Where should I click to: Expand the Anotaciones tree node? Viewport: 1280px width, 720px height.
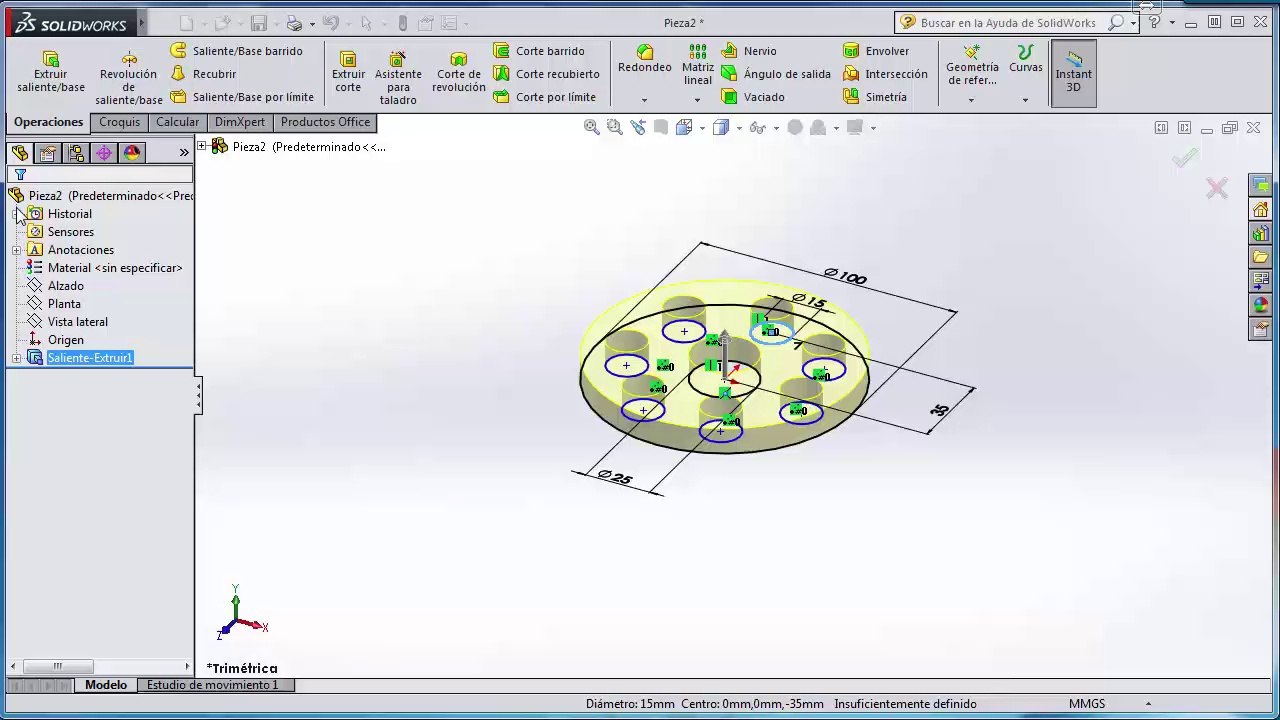(17, 250)
